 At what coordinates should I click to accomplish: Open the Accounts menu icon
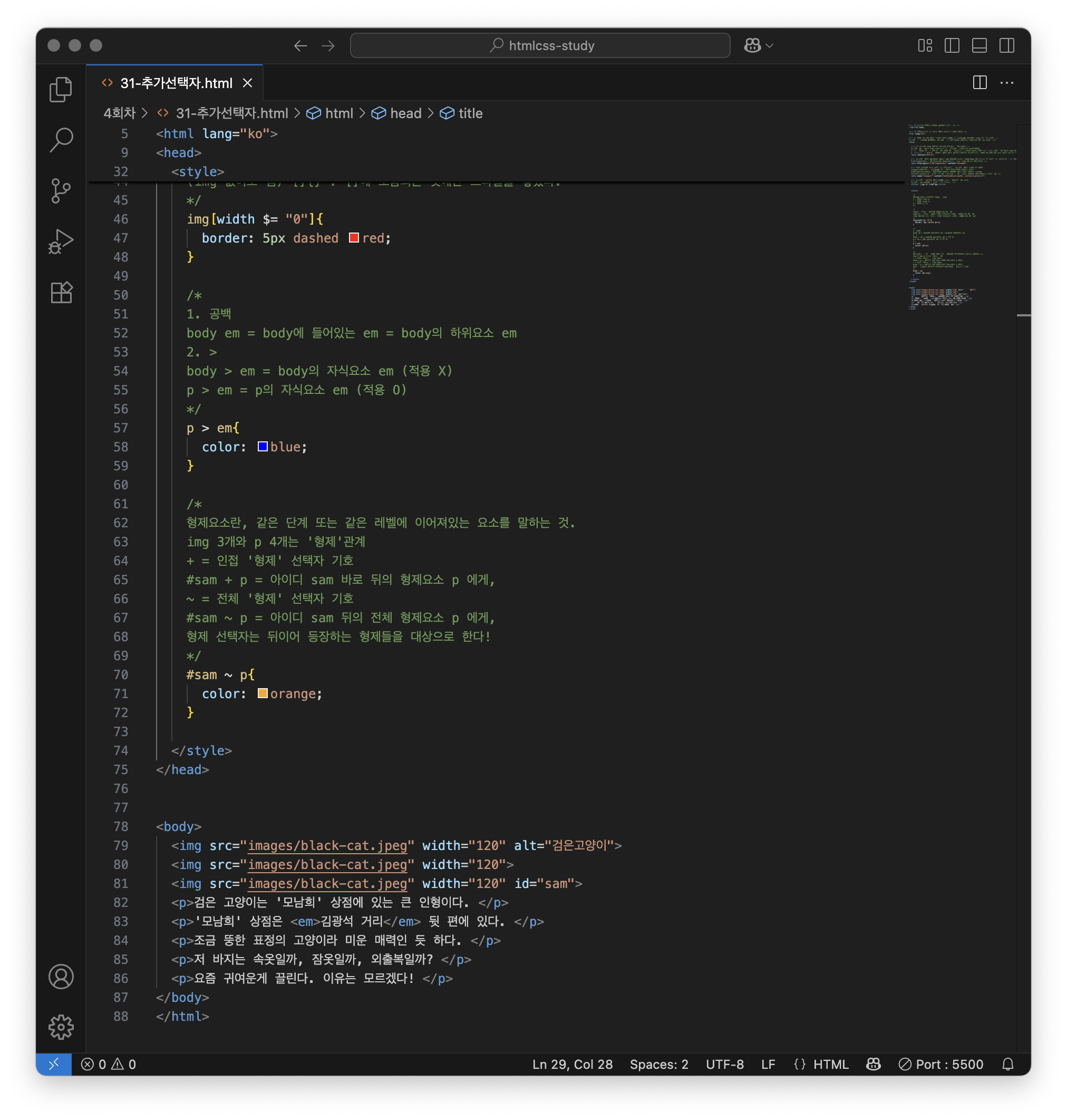click(x=61, y=977)
